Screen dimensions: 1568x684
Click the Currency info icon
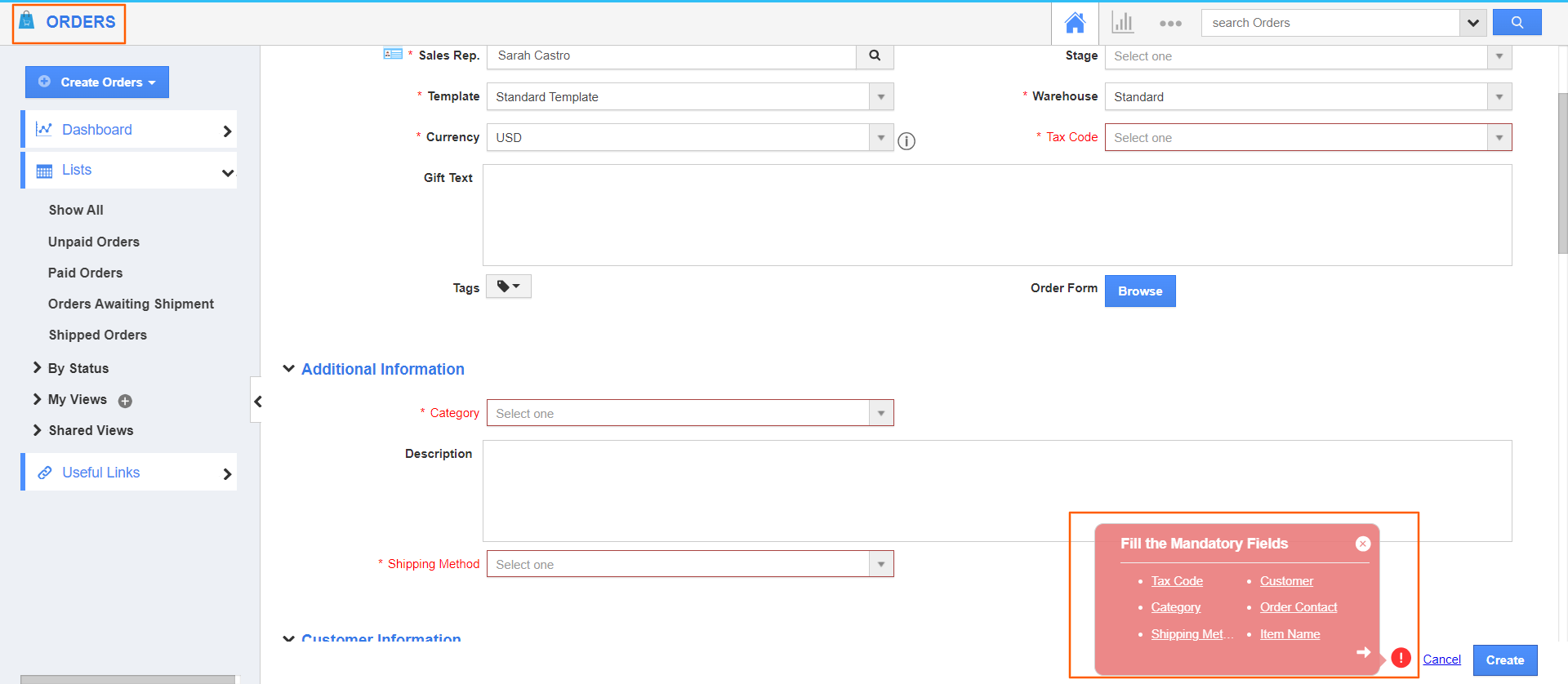pos(906,141)
